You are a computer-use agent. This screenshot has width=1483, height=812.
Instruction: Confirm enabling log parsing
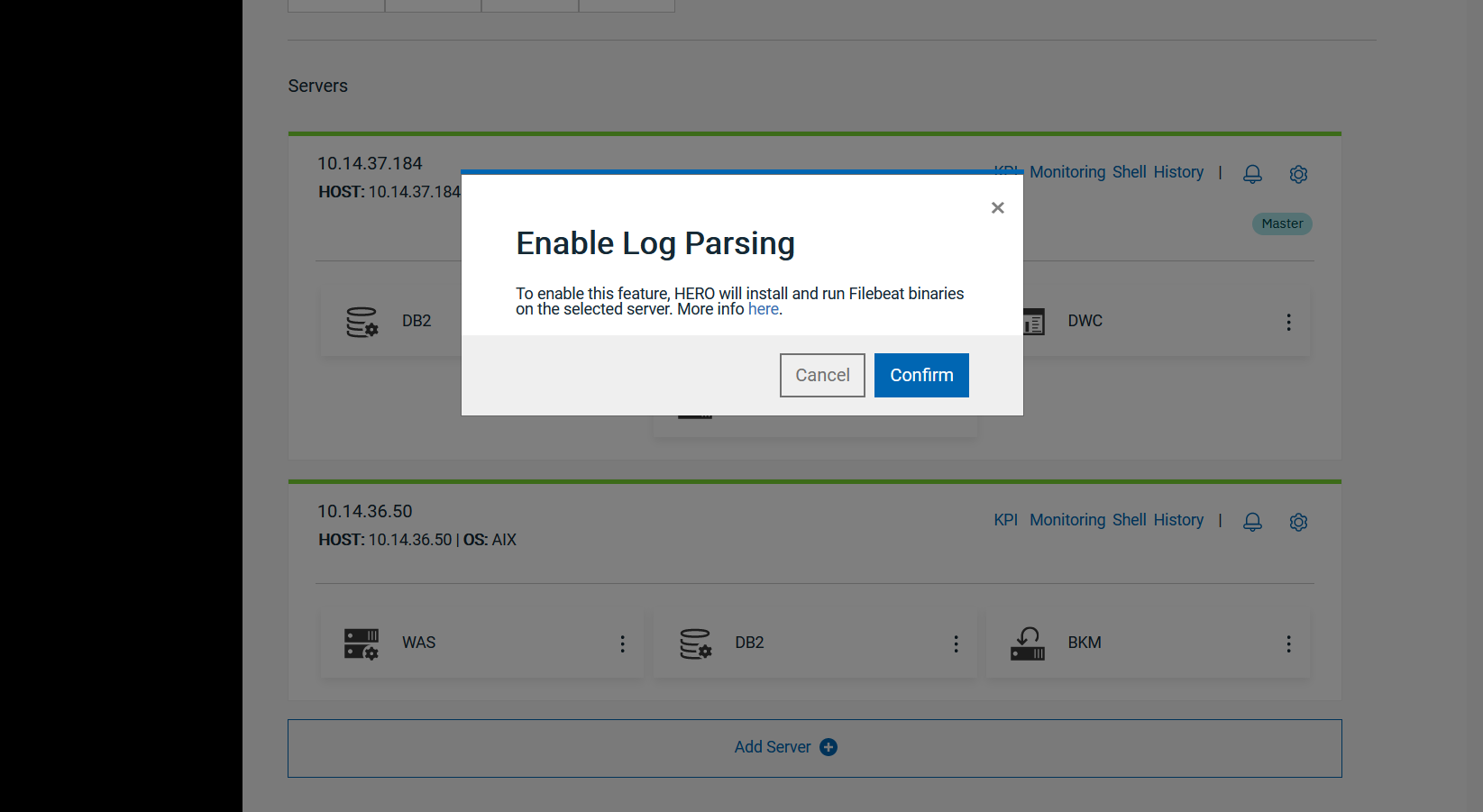pyautogui.click(x=920, y=375)
